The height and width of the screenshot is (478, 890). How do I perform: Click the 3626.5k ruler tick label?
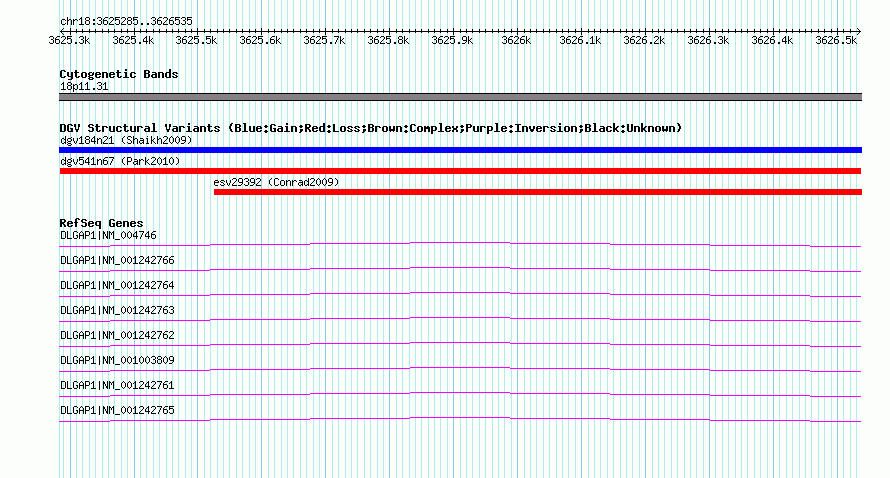pyautogui.click(x=836, y=40)
